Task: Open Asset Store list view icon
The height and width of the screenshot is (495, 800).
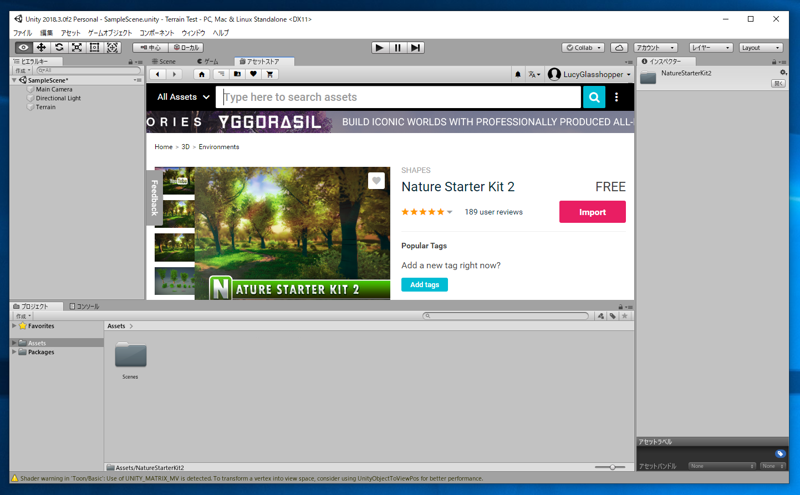Action: click(221, 74)
